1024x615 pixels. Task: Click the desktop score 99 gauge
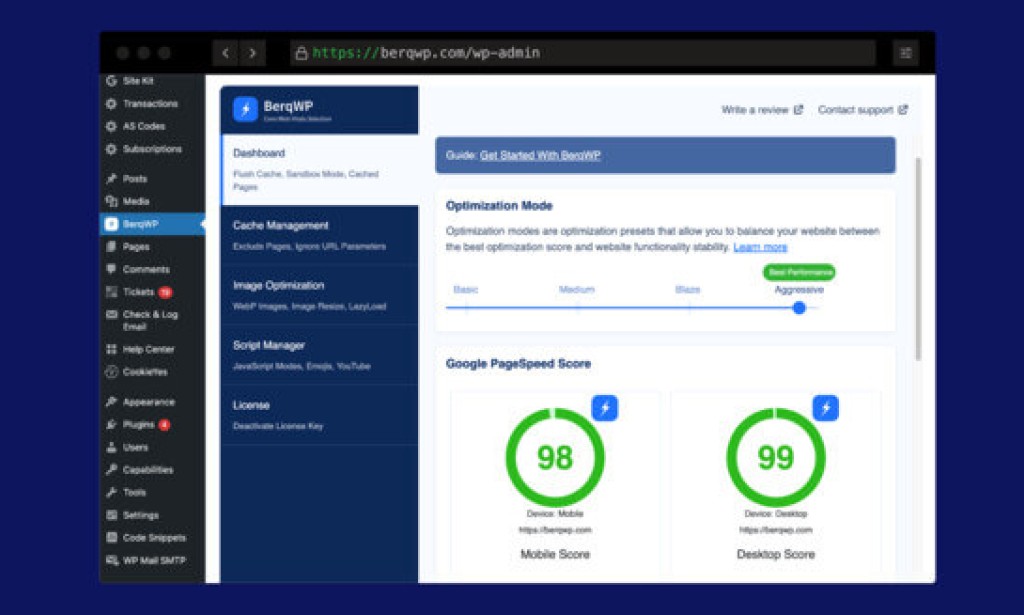pyautogui.click(x=776, y=457)
